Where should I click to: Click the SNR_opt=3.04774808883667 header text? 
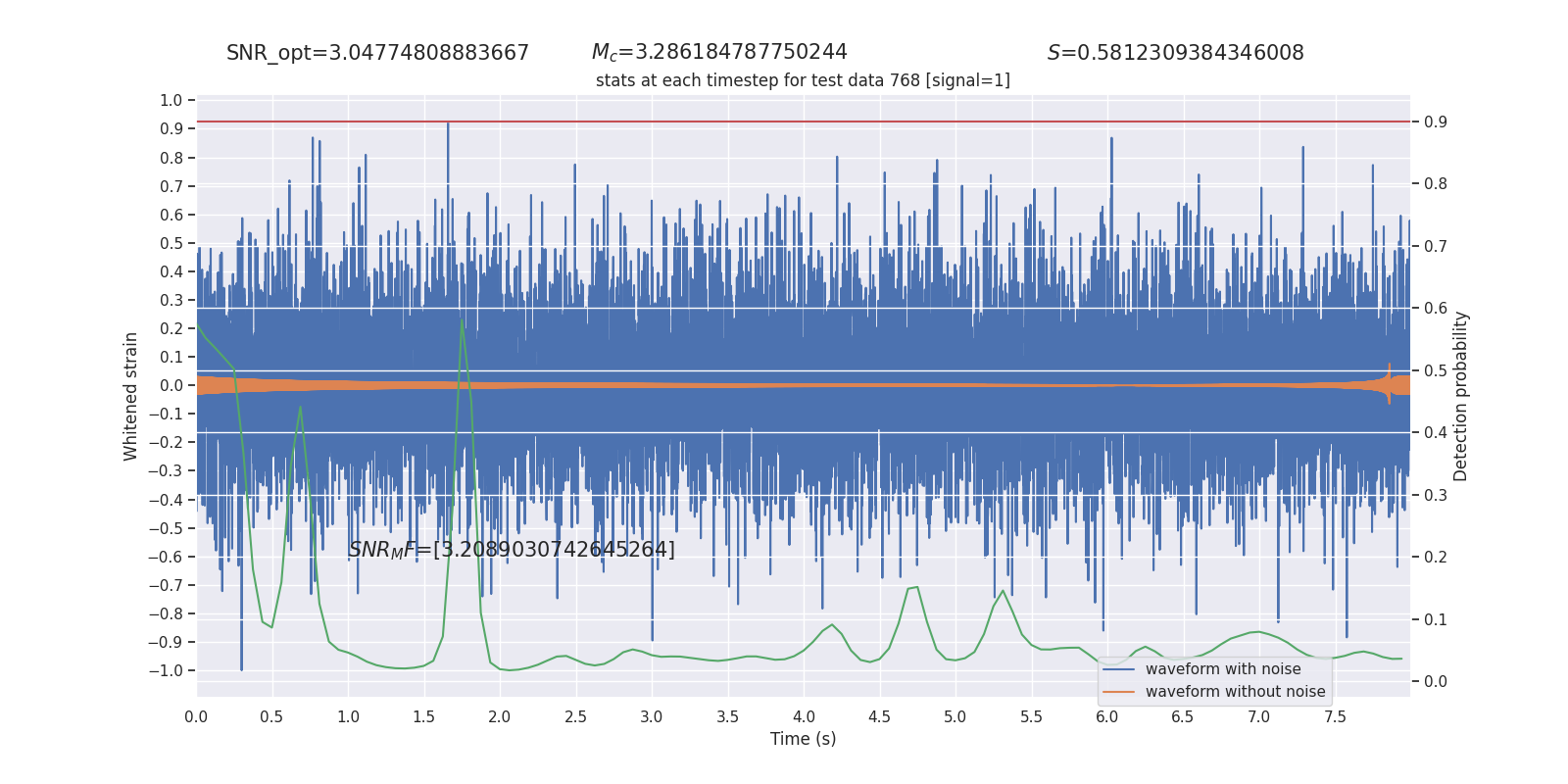point(377,54)
